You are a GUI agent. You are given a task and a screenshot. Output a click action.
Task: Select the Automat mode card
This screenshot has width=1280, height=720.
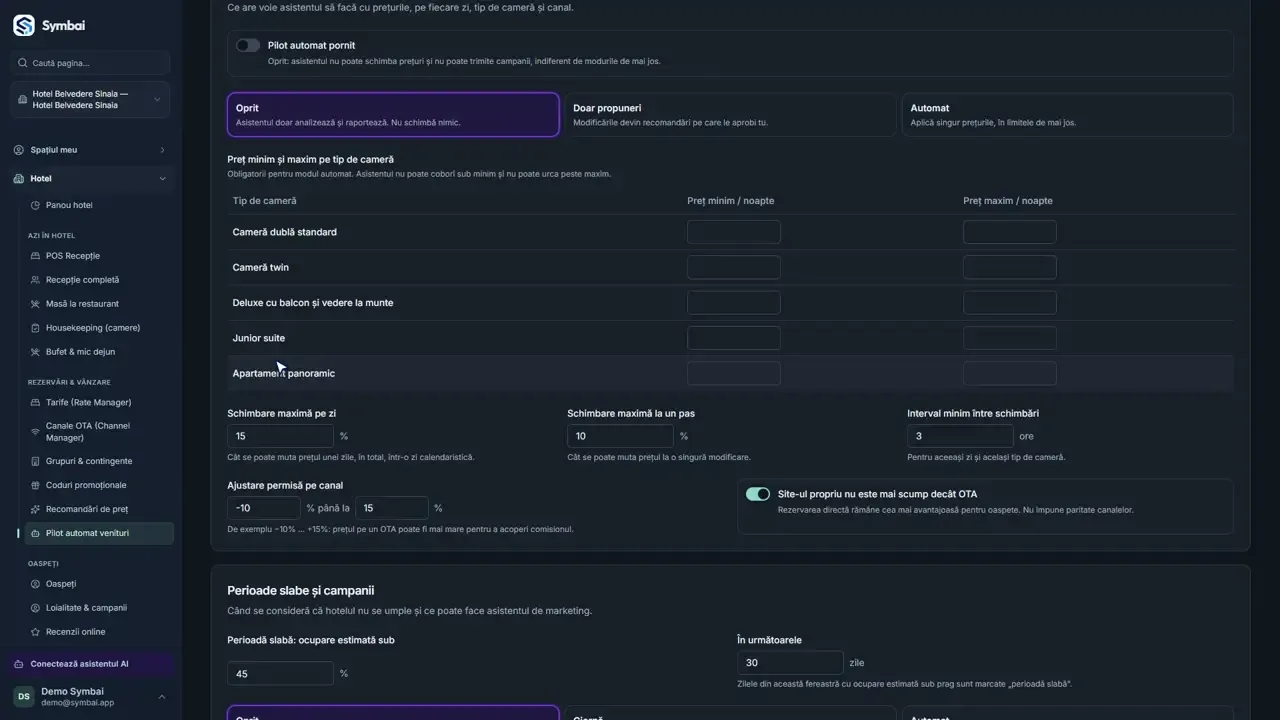pyautogui.click(x=1067, y=115)
